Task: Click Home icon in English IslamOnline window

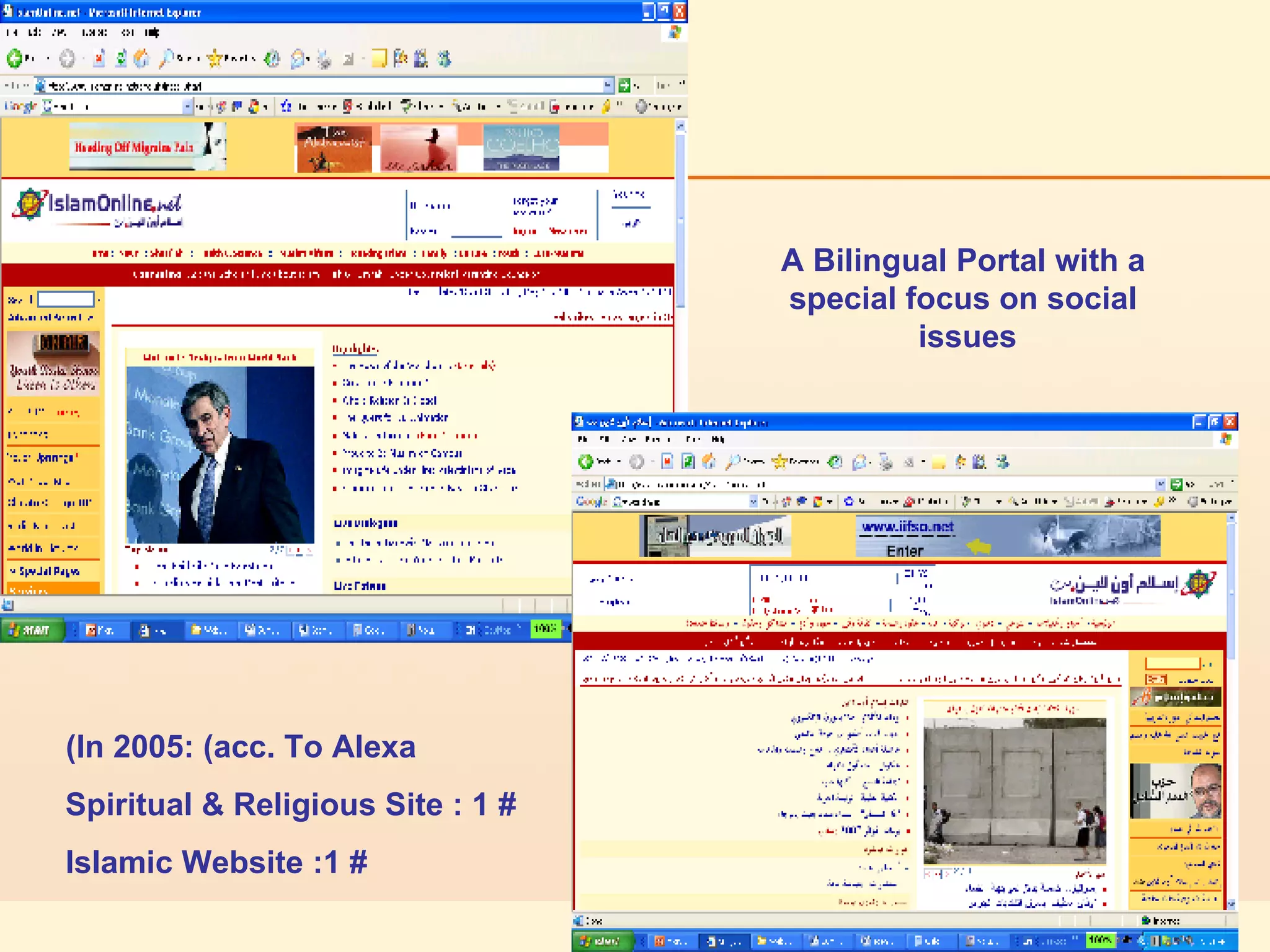Action: click(142, 59)
